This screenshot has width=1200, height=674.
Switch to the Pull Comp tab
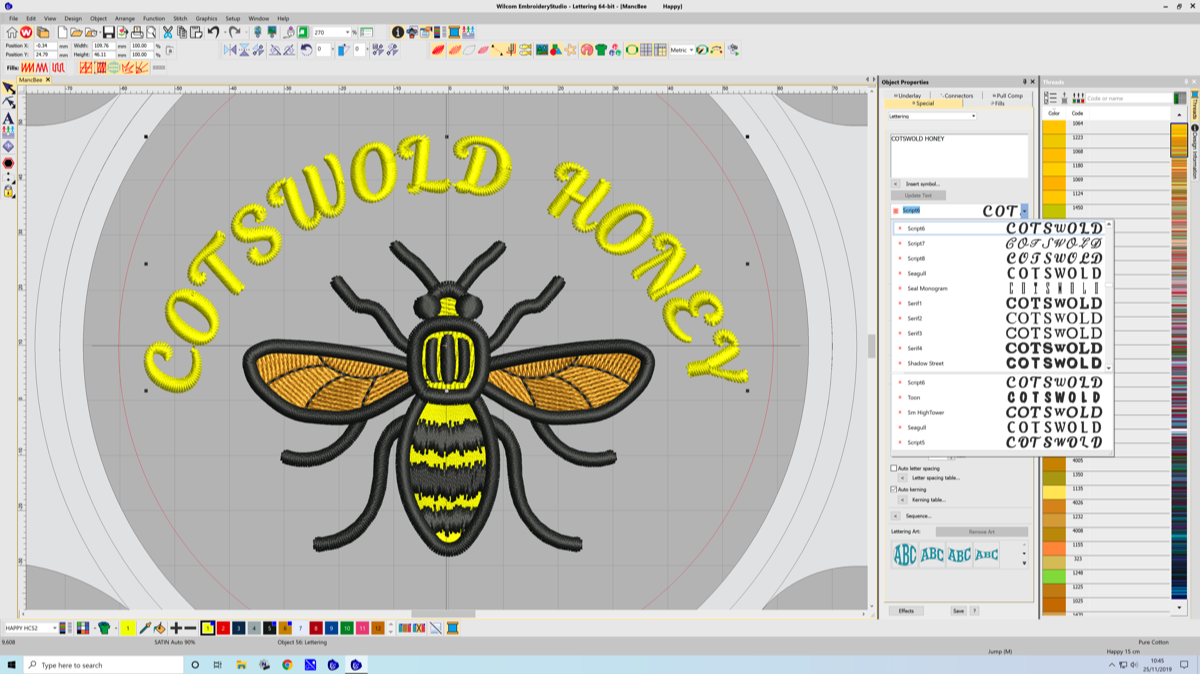click(1008, 96)
